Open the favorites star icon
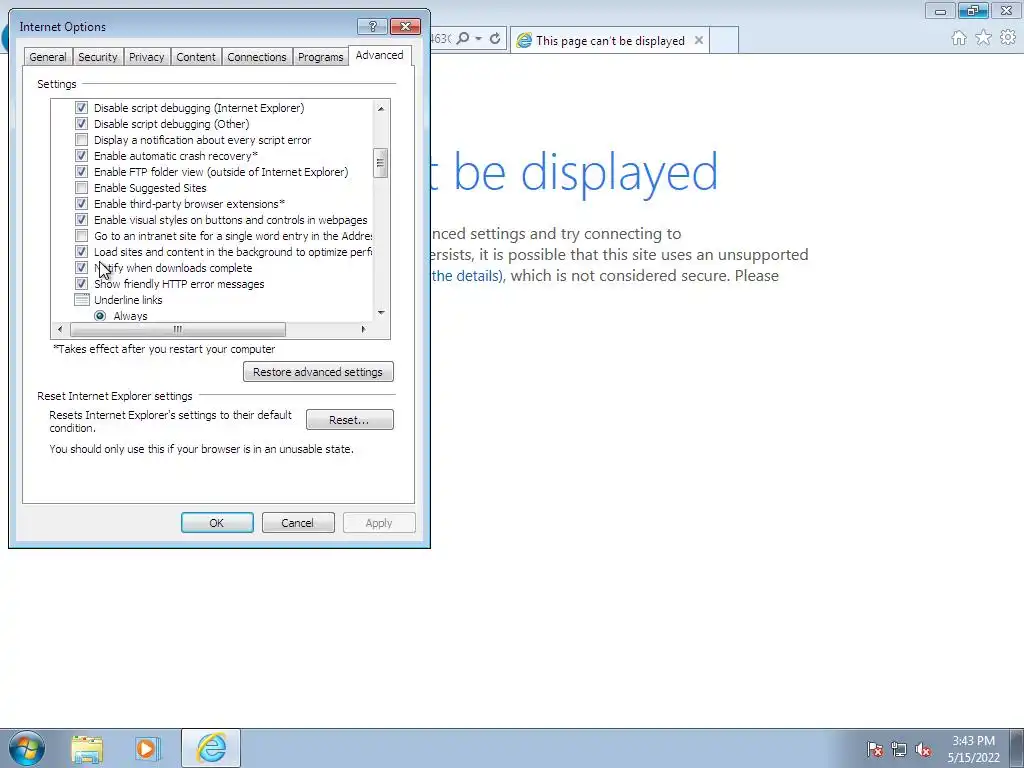1024x768 pixels. 983,38
